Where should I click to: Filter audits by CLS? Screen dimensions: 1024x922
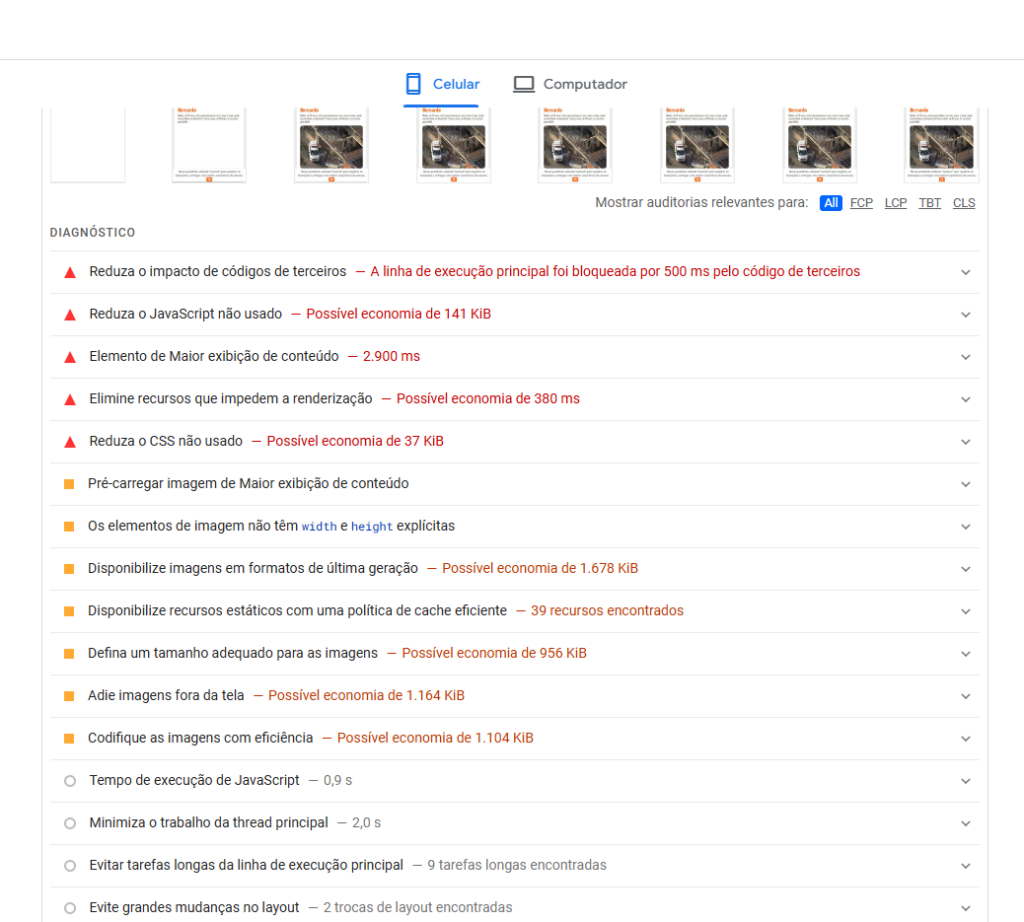click(964, 203)
